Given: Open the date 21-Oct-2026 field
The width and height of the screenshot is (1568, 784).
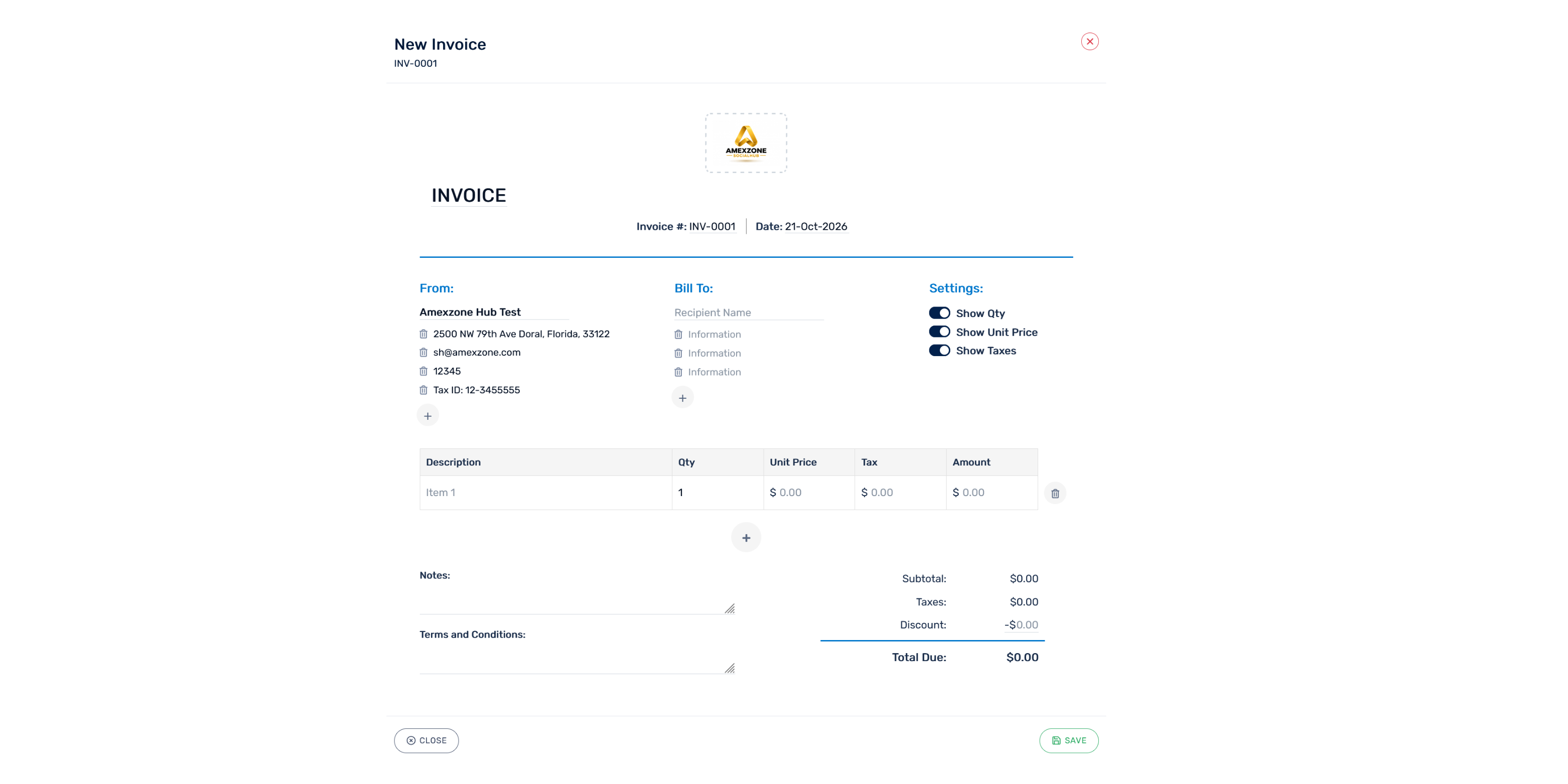Looking at the screenshot, I should tap(816, 226).
